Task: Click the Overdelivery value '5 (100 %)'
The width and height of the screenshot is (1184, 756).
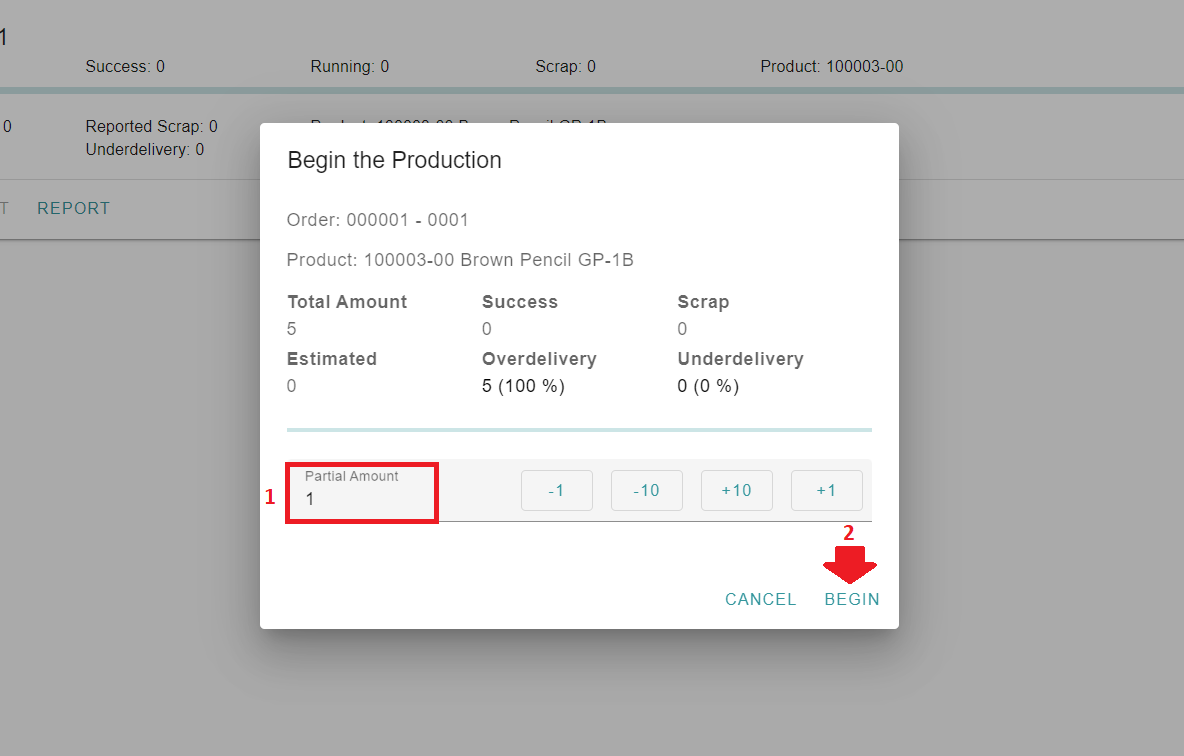Action: (x=523, y=386)
